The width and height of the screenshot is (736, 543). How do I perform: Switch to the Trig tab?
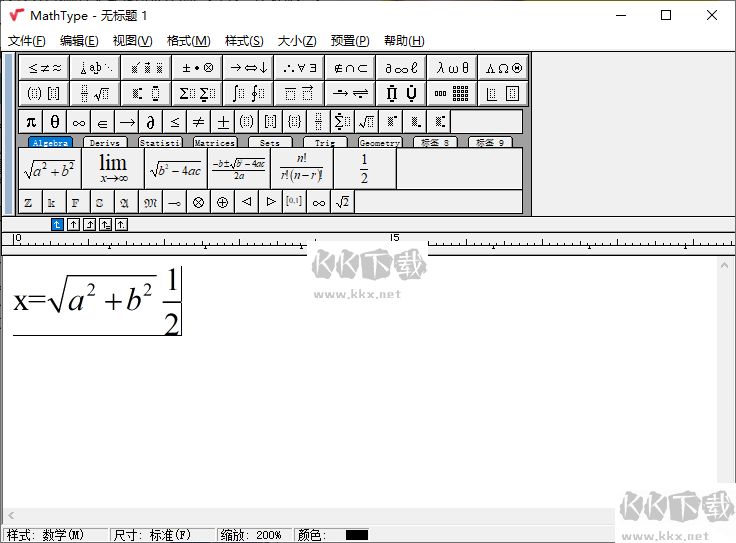pyautogui.click(x=325, y=143)
